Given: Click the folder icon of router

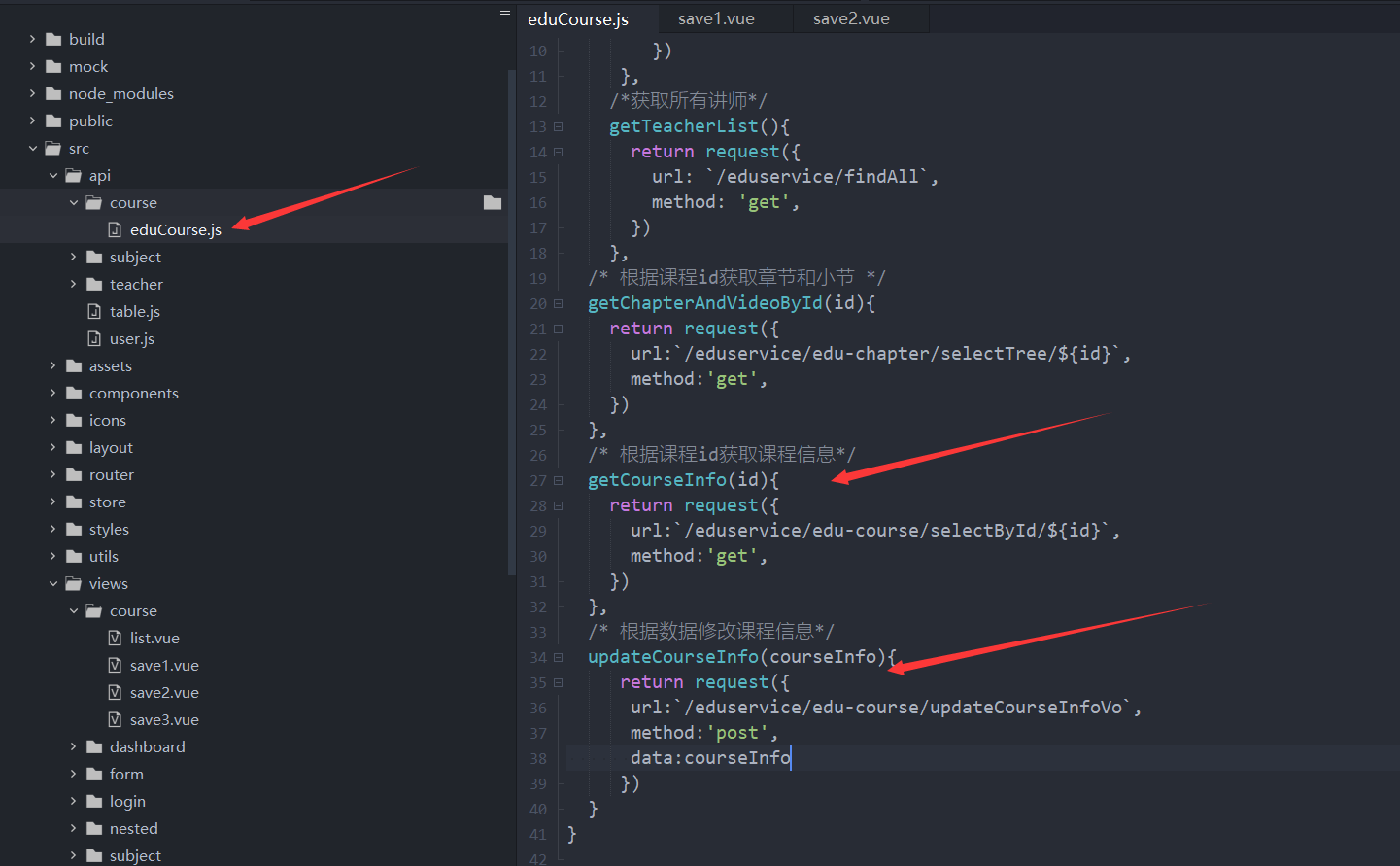Looking at the screenshot, I should 74,475.
